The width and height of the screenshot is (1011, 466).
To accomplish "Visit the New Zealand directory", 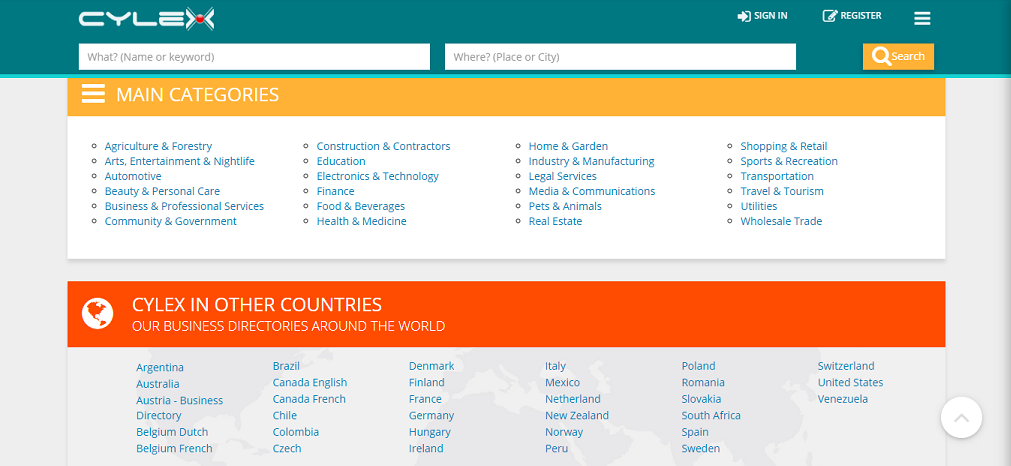I will point(576,415).
